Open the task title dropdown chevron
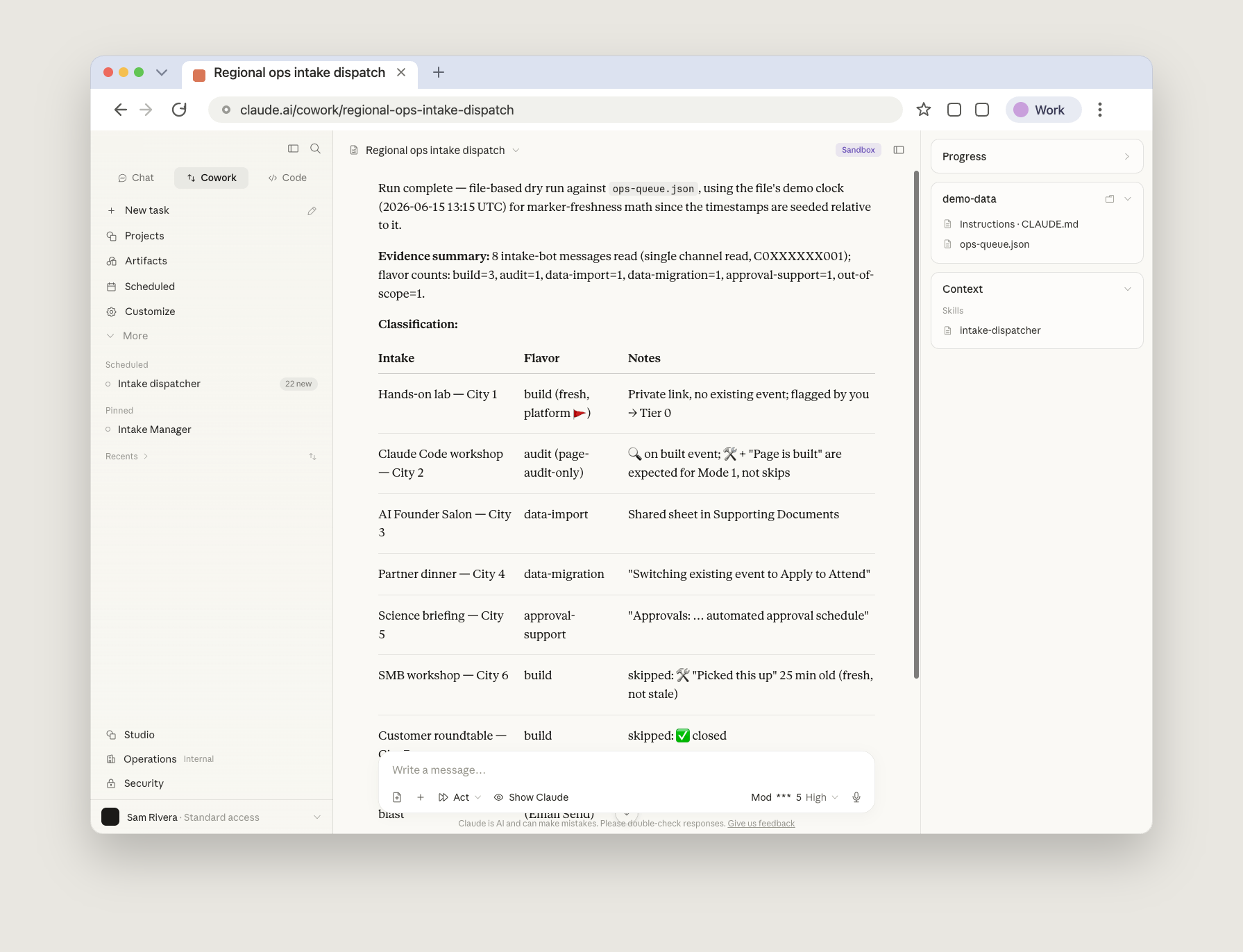This screenshot has width=1243, height=952. coord(516,151)
